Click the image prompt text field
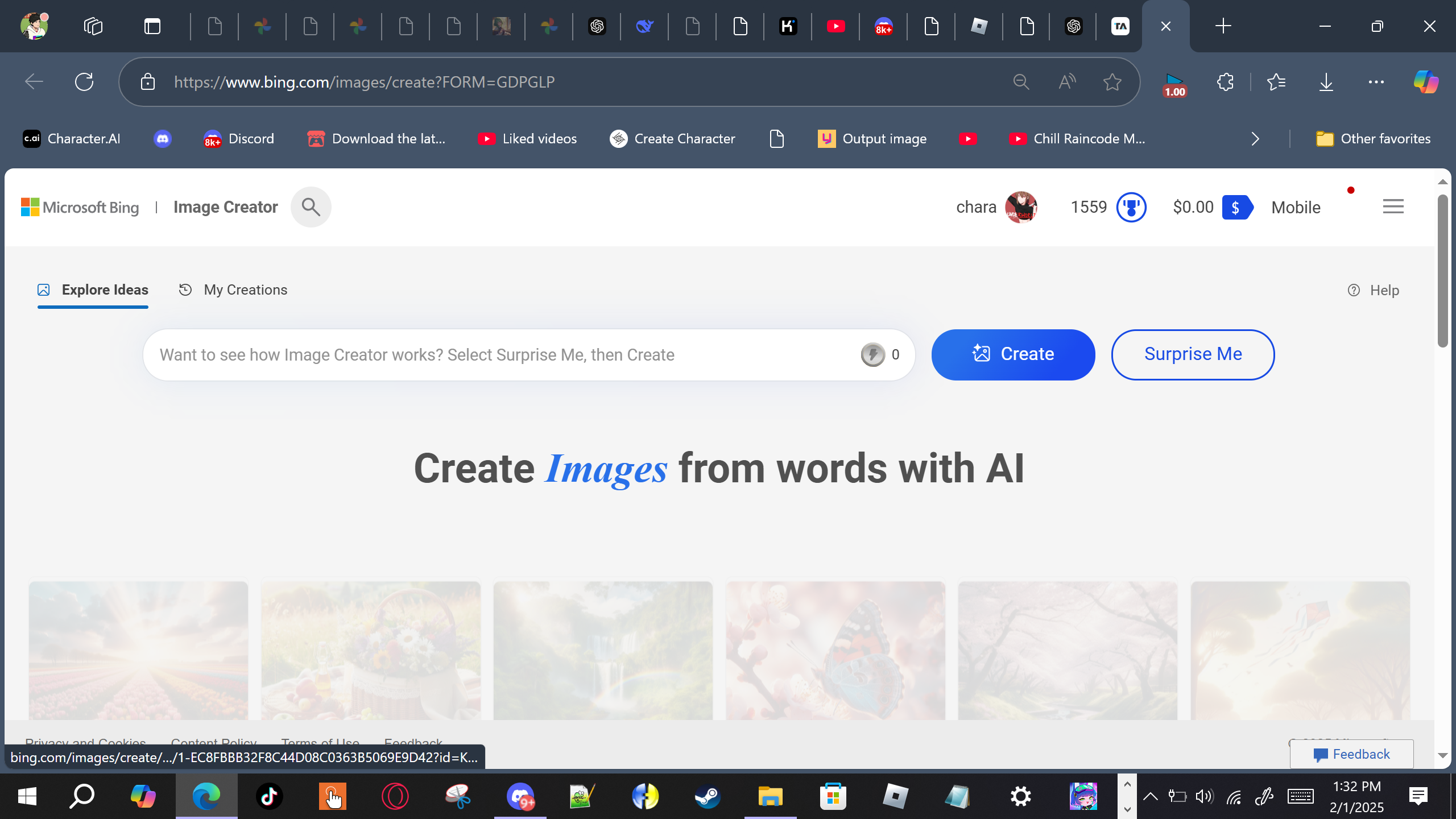The width and height of the screenshot is (1456, 819). pos(500,355)
